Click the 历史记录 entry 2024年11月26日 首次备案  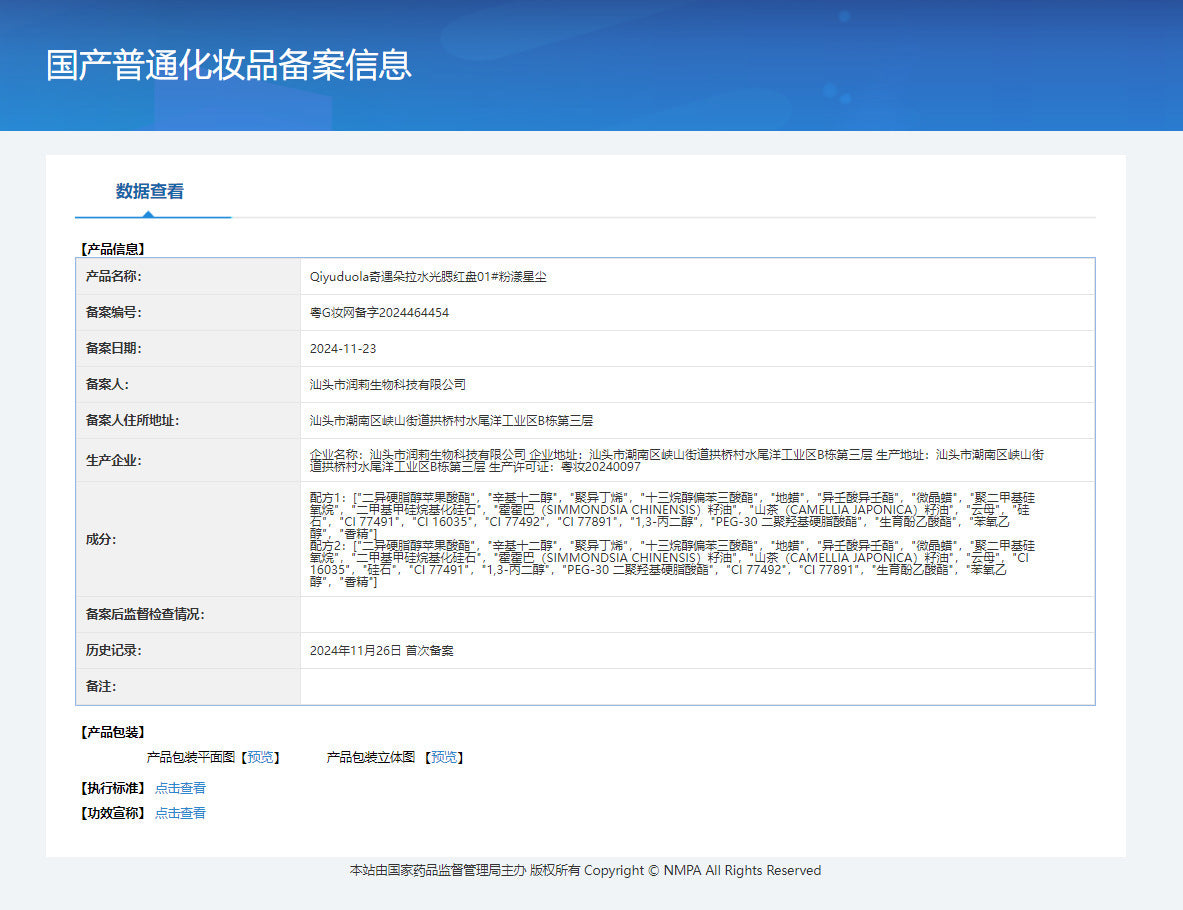[x=381, y=651]
